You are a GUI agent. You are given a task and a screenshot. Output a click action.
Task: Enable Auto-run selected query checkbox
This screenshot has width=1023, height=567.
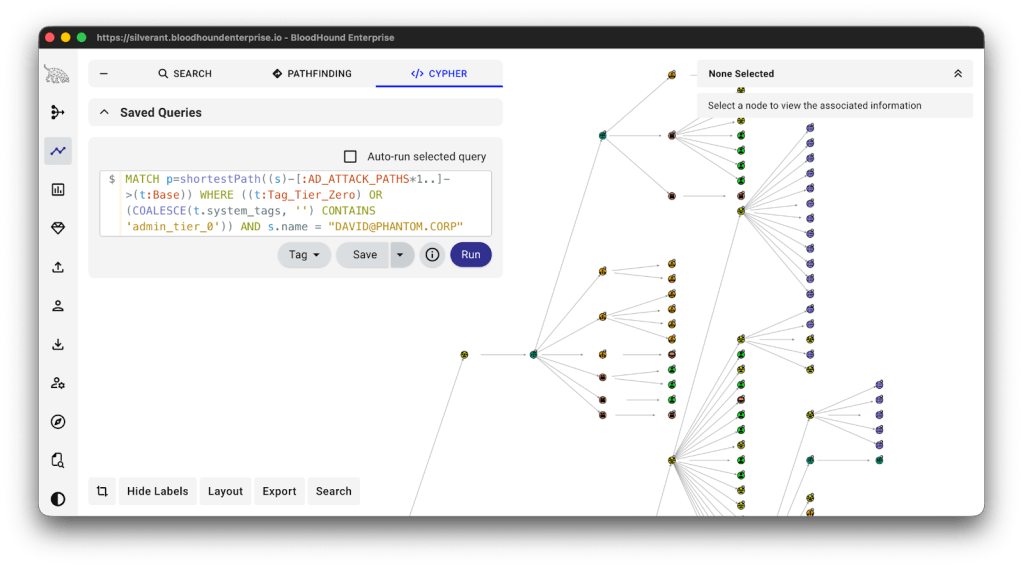[350, 157]
